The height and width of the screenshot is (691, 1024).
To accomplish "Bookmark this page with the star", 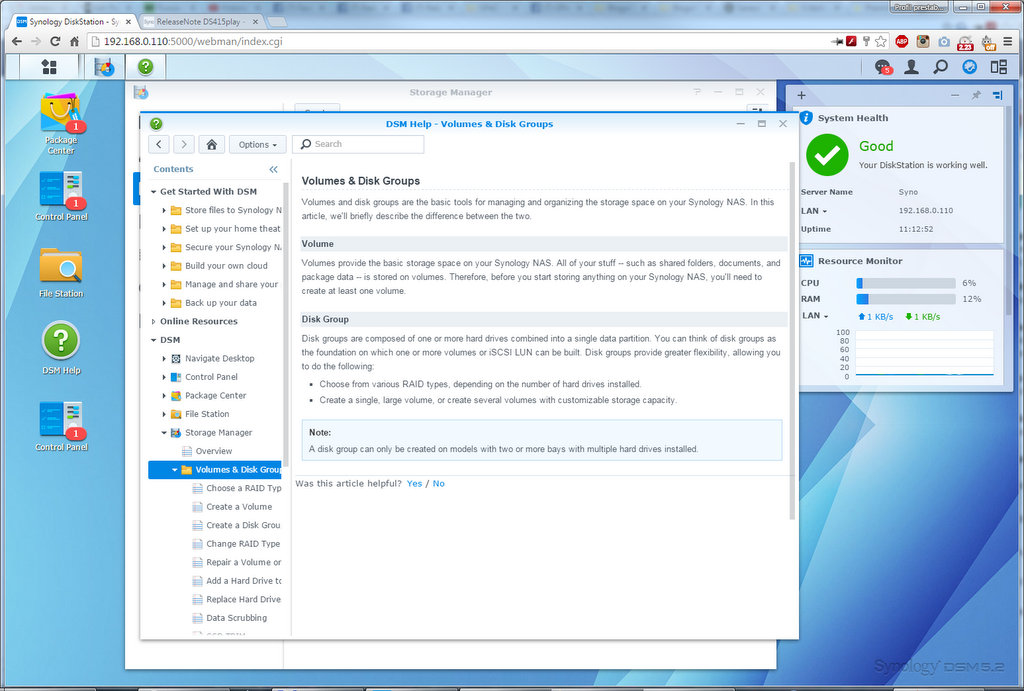I will [x=881, y=41].
